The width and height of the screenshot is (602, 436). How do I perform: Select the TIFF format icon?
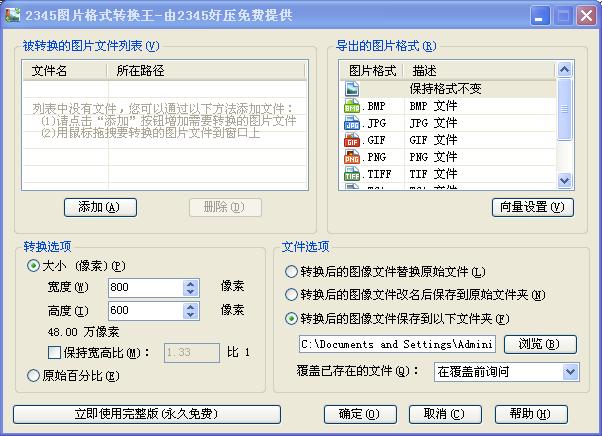click(352, 174)
